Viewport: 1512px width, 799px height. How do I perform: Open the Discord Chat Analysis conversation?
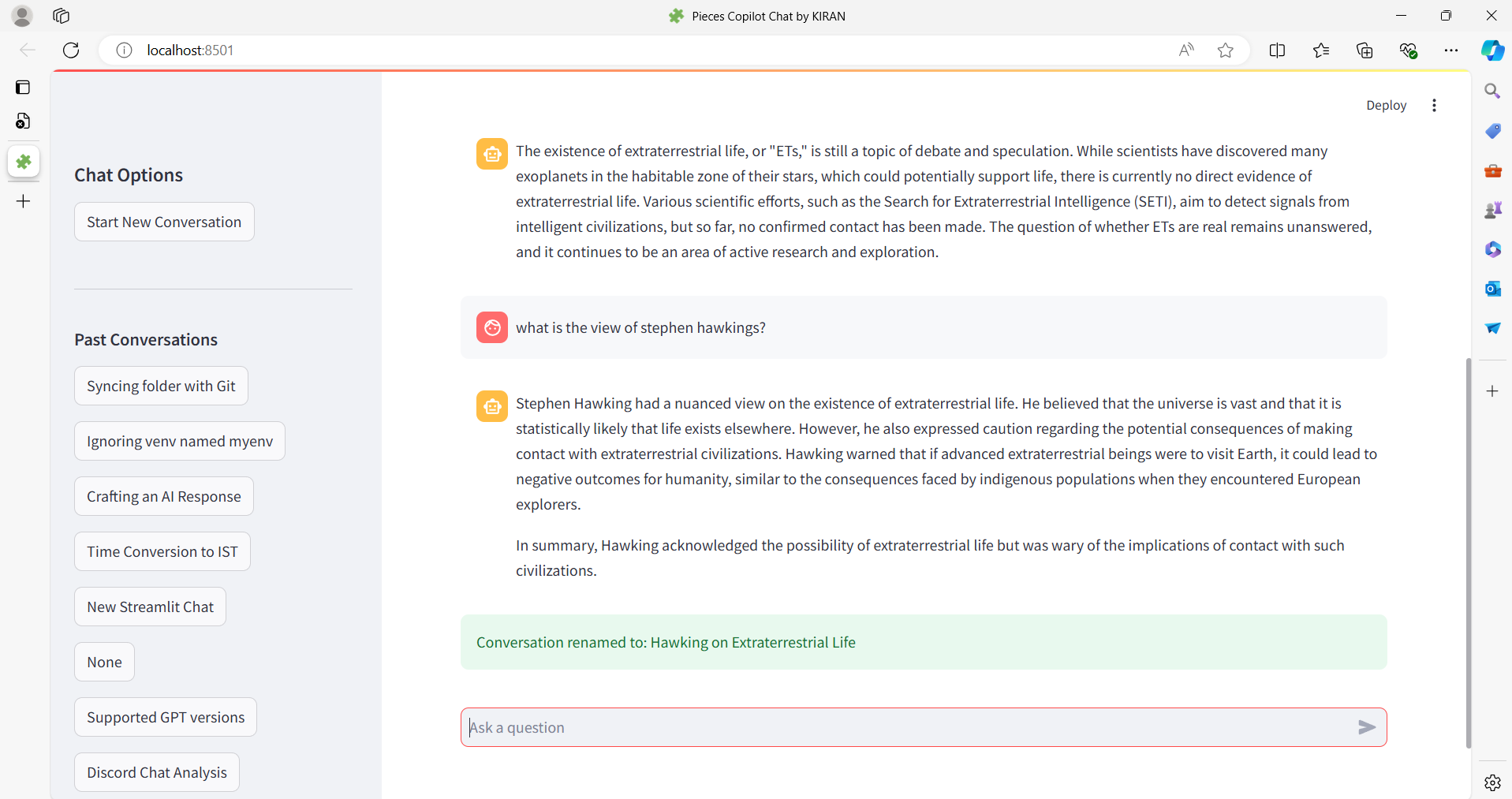tap(157, 772)
